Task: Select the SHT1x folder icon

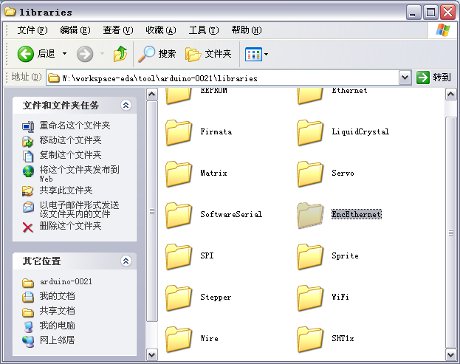Action: 310,339
